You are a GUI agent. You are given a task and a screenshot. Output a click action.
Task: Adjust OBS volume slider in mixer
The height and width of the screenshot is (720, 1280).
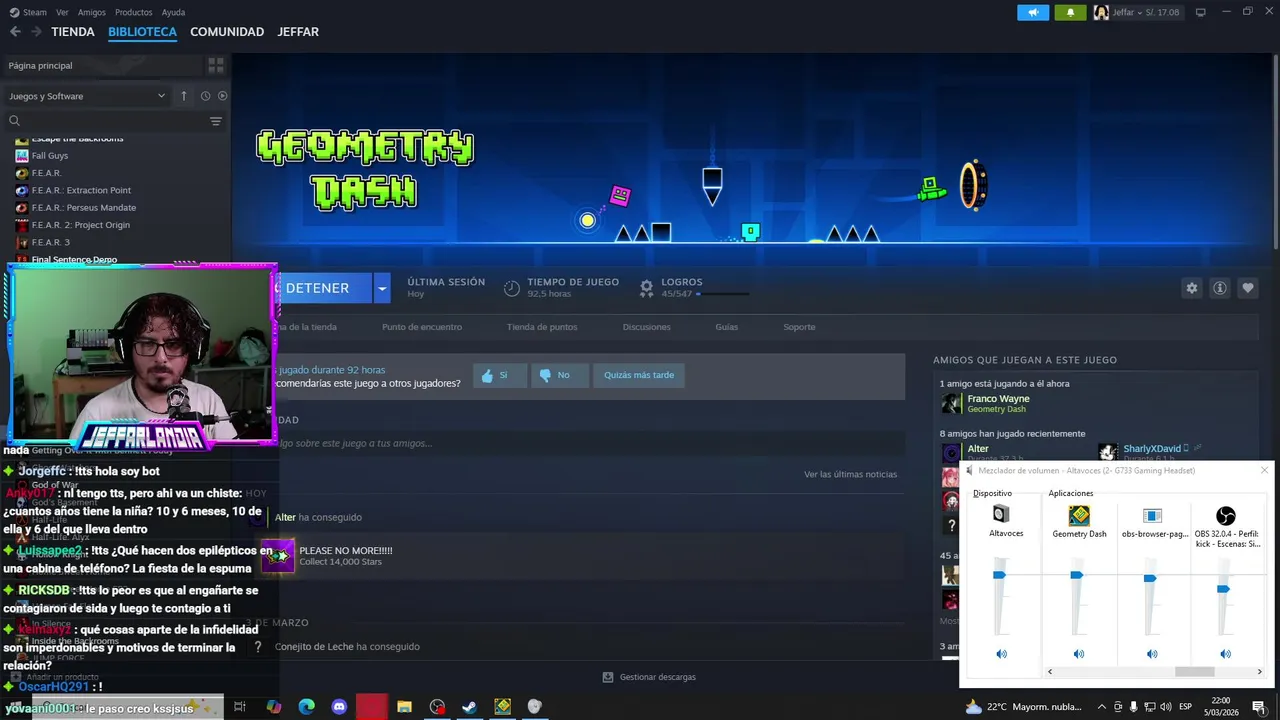(1223, 589)
